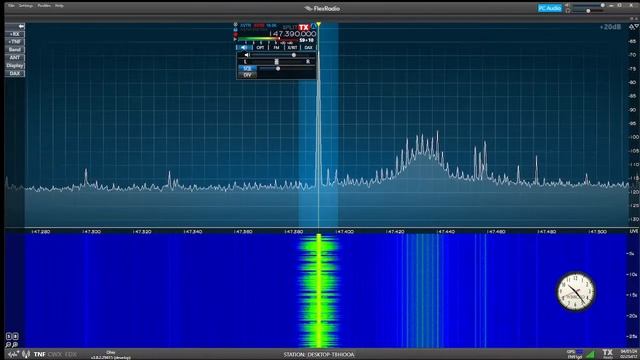640x360 pixels.
Task: Click the slice A letter indicator
Action: click(313, 27)
